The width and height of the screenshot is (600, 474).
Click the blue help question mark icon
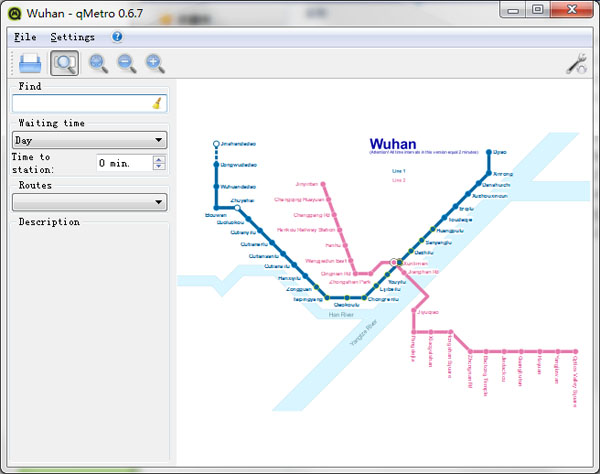click(x=117, y=37)
